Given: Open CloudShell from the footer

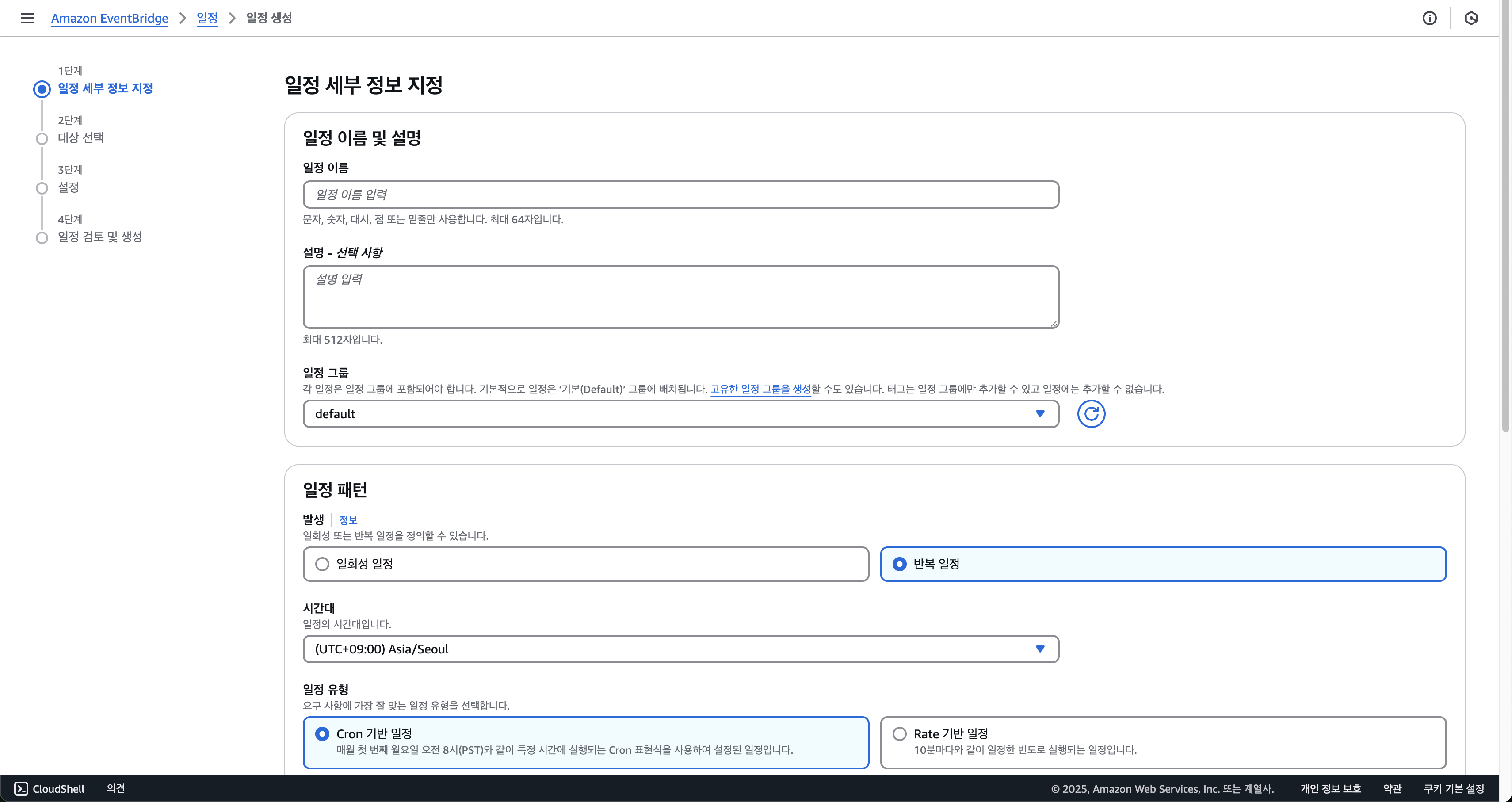Looking at the screenshot, I should tap(50, 788).
